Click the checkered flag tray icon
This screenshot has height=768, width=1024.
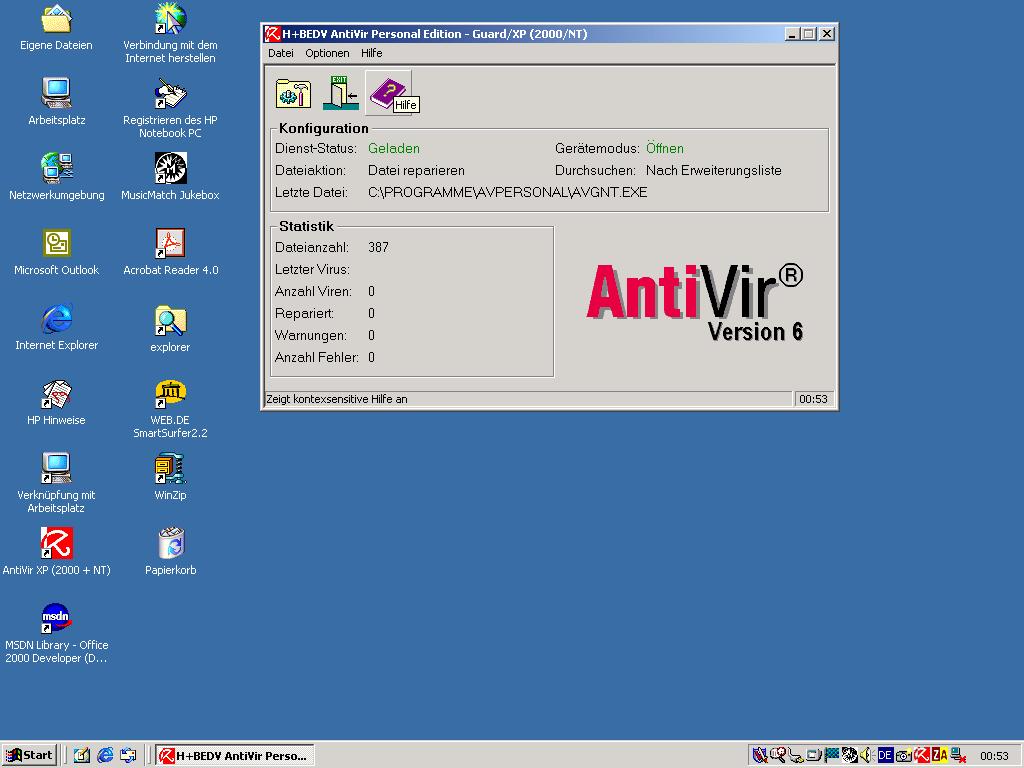point(831,756)
